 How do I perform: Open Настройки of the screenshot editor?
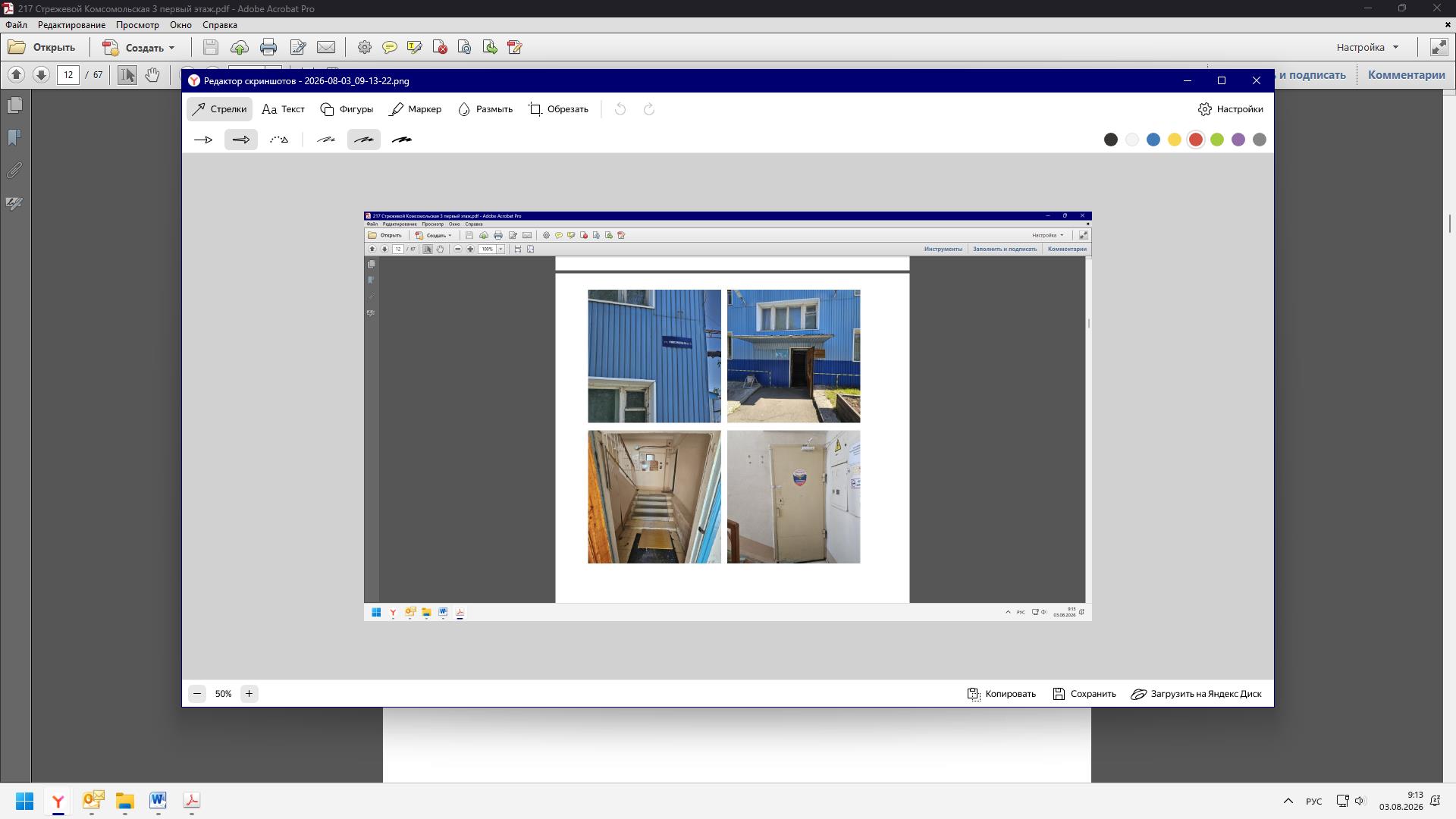tap(1231, 109)
